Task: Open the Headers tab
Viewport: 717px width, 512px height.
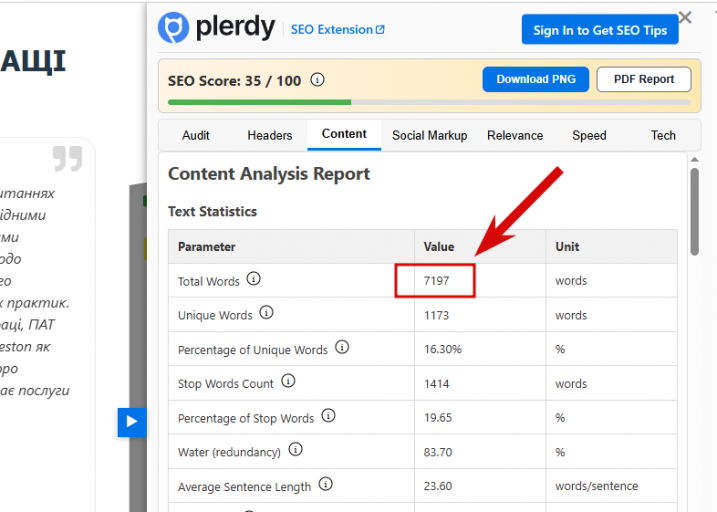Action: (x=270, y=135)
